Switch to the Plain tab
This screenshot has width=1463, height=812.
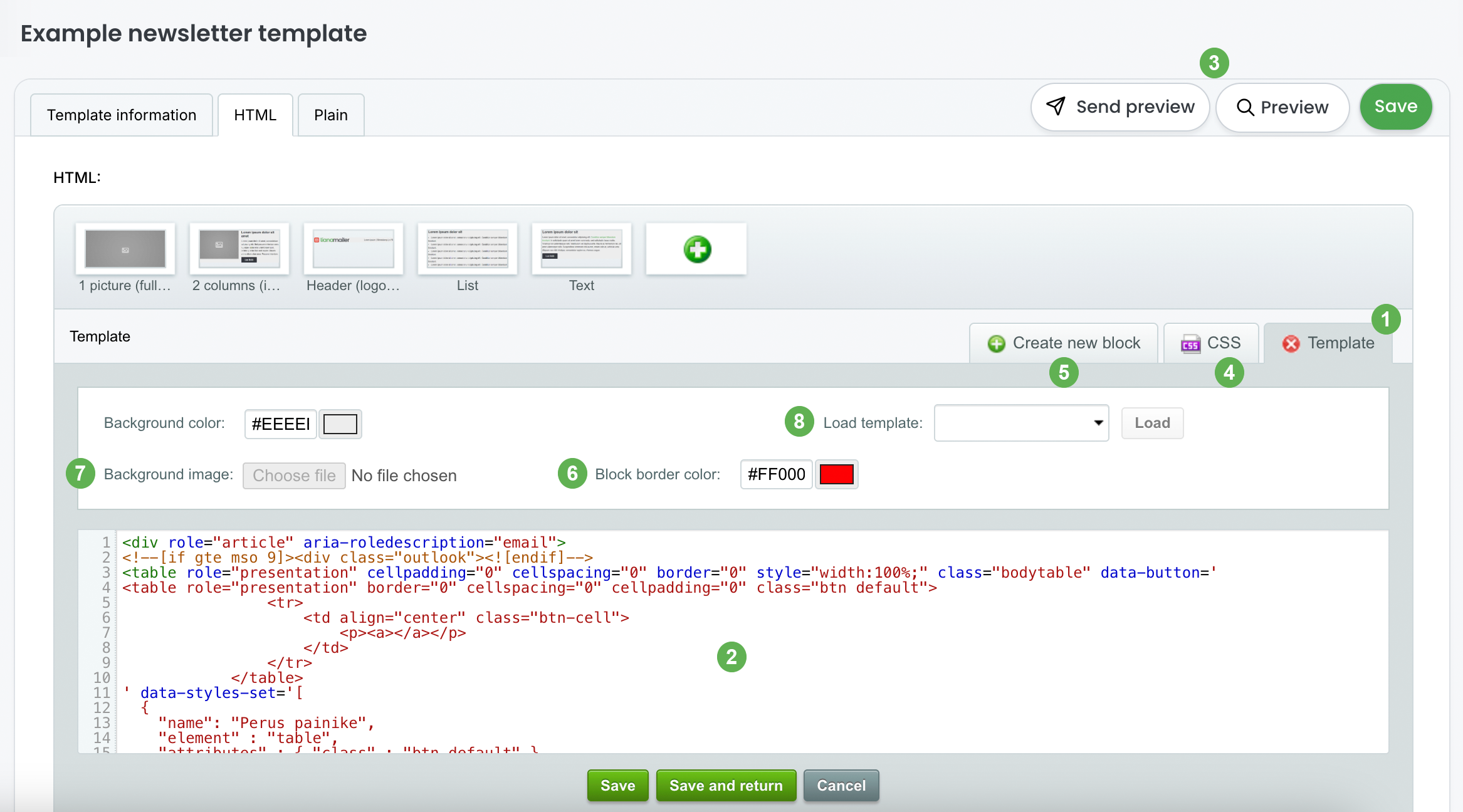tap(331, 115)
